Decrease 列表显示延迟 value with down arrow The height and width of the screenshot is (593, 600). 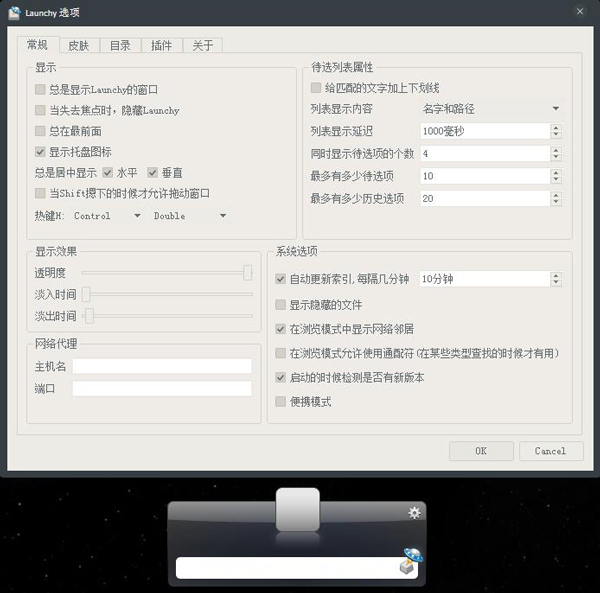pos(556,135)
